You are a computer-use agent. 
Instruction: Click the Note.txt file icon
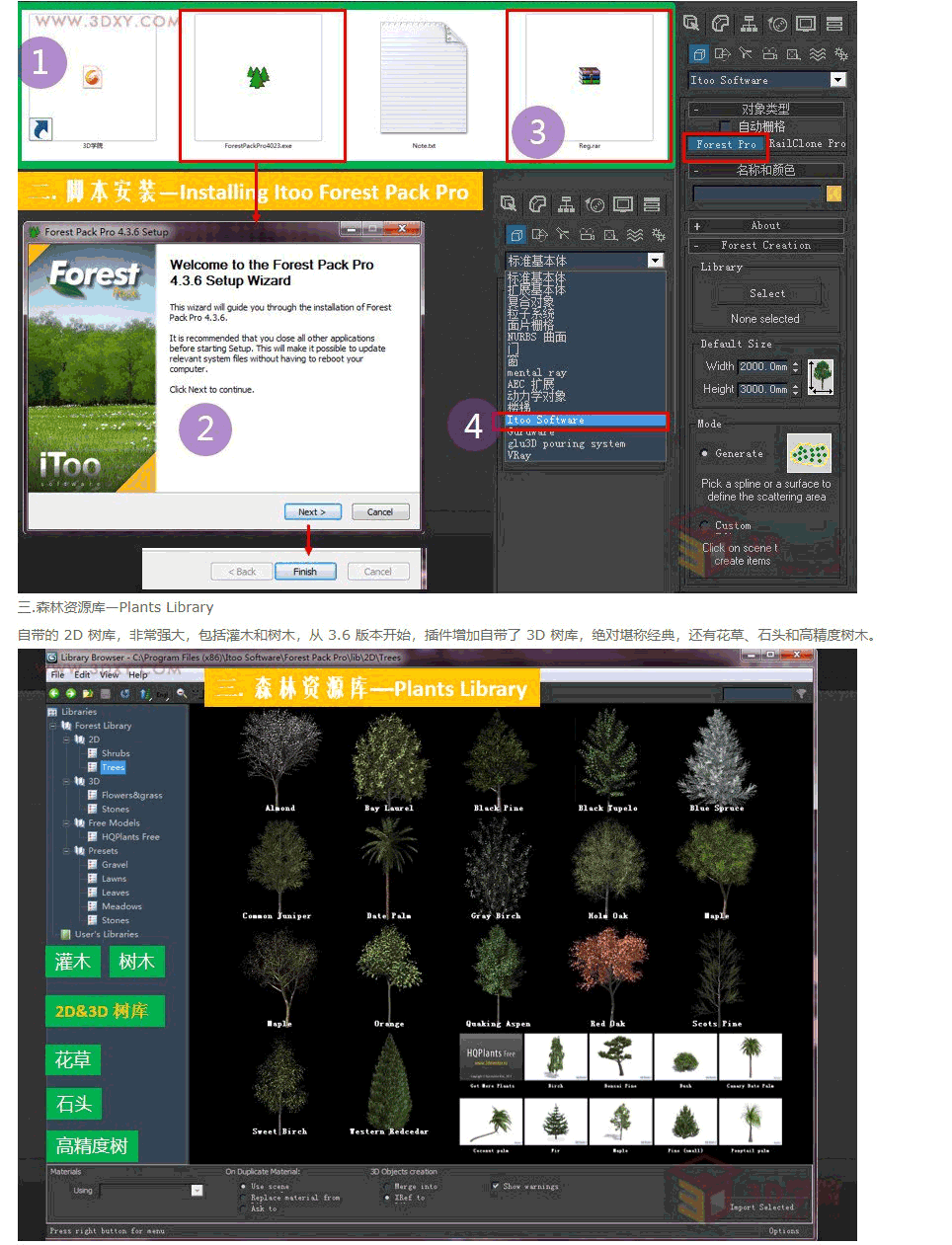pos(424,78)
